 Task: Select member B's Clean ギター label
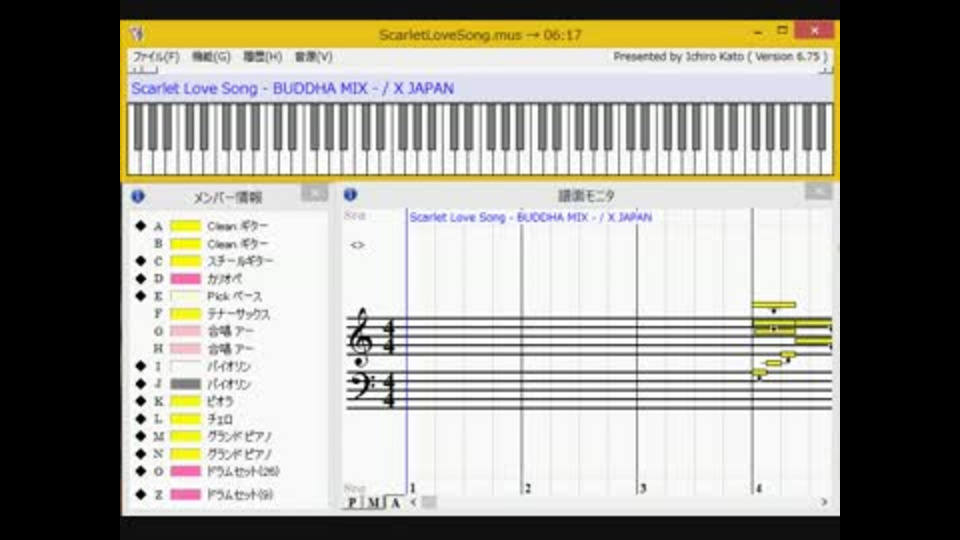coord(238,244)
